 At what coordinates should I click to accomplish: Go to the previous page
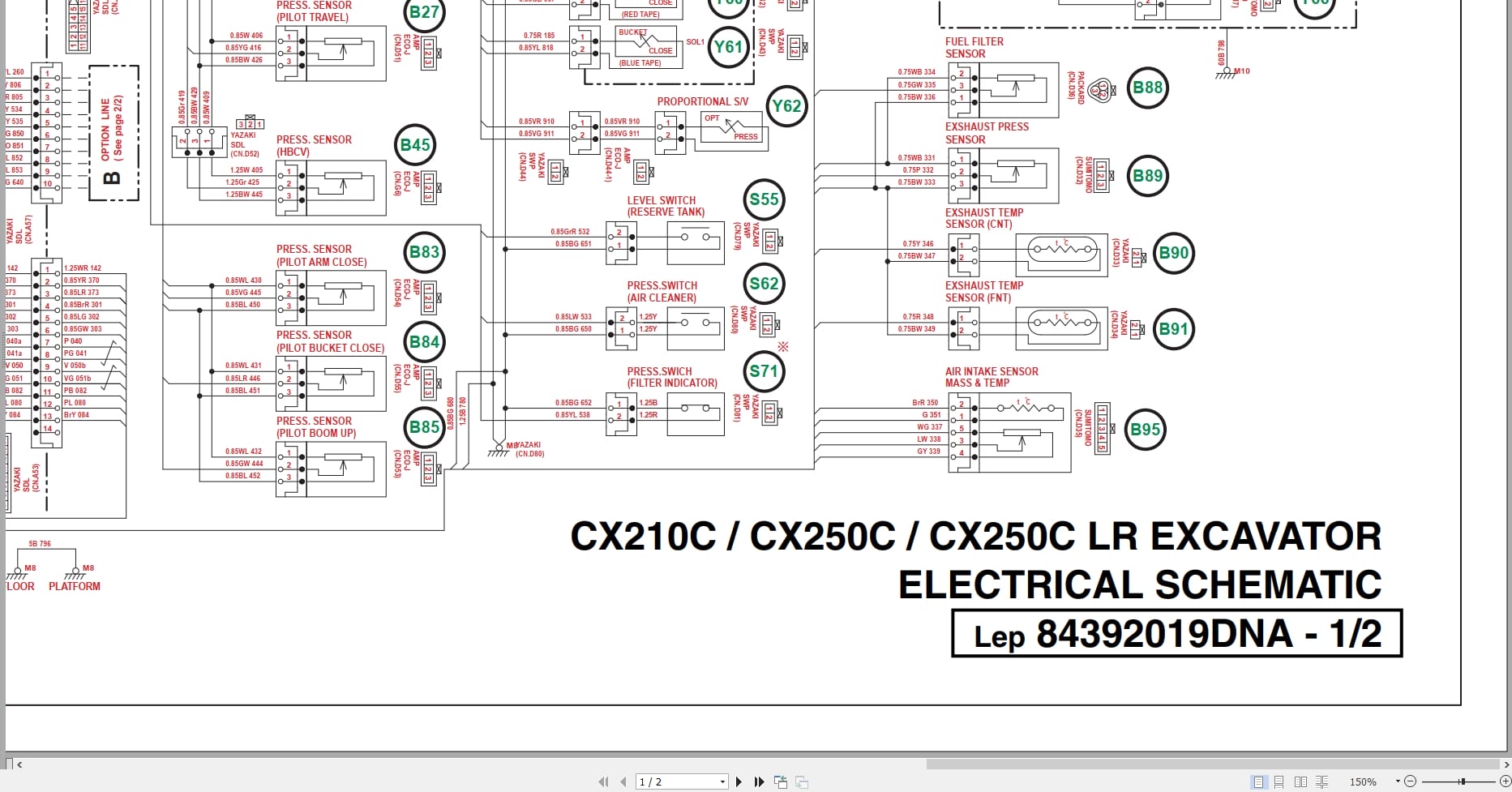[623, 781]
